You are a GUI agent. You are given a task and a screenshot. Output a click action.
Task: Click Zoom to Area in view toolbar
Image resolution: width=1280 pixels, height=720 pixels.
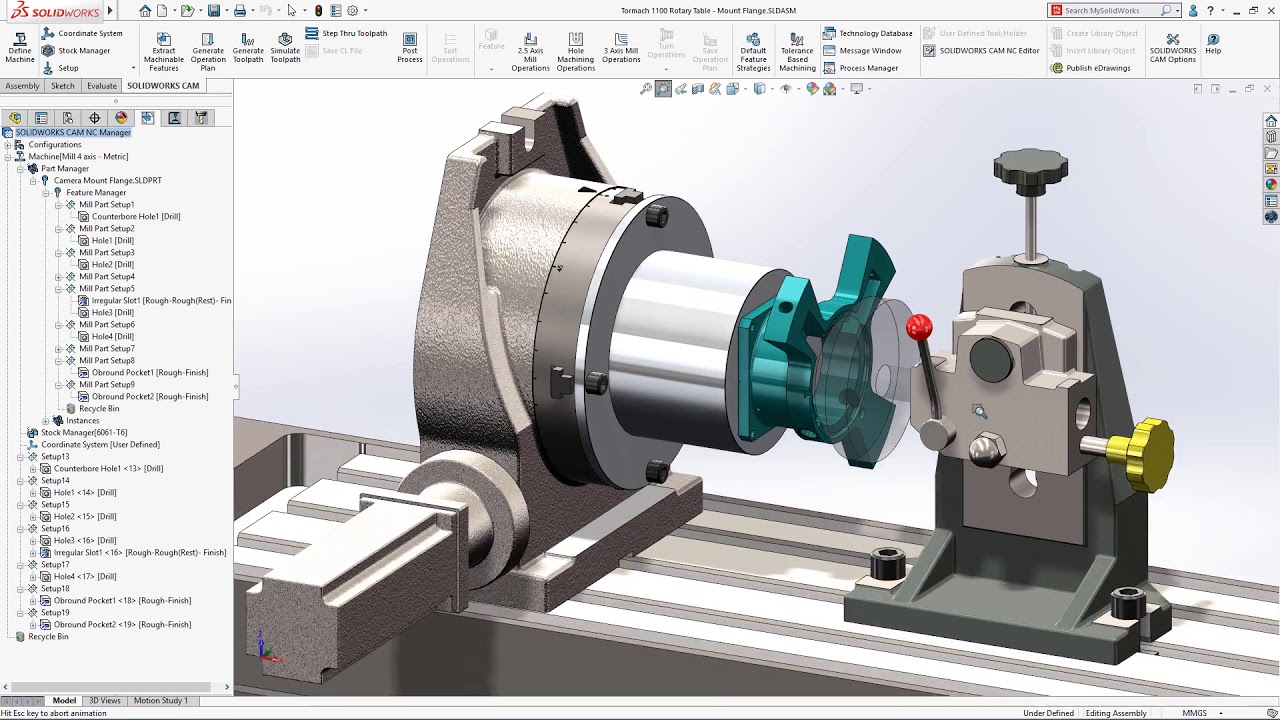tap(663, 89)
